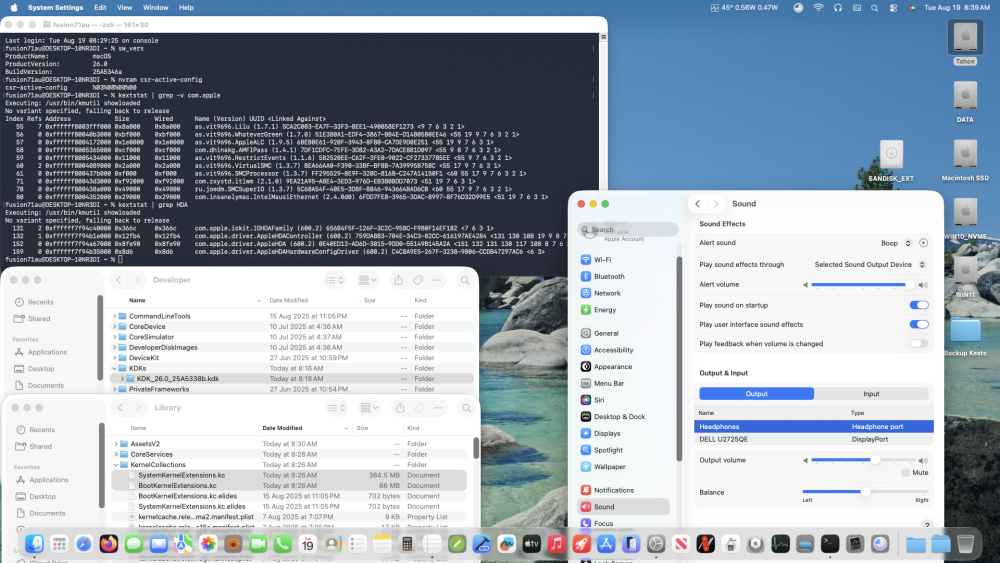Open Spotlight settings pane
This screenshot has height=563, width=1000.
pos(601,450)
